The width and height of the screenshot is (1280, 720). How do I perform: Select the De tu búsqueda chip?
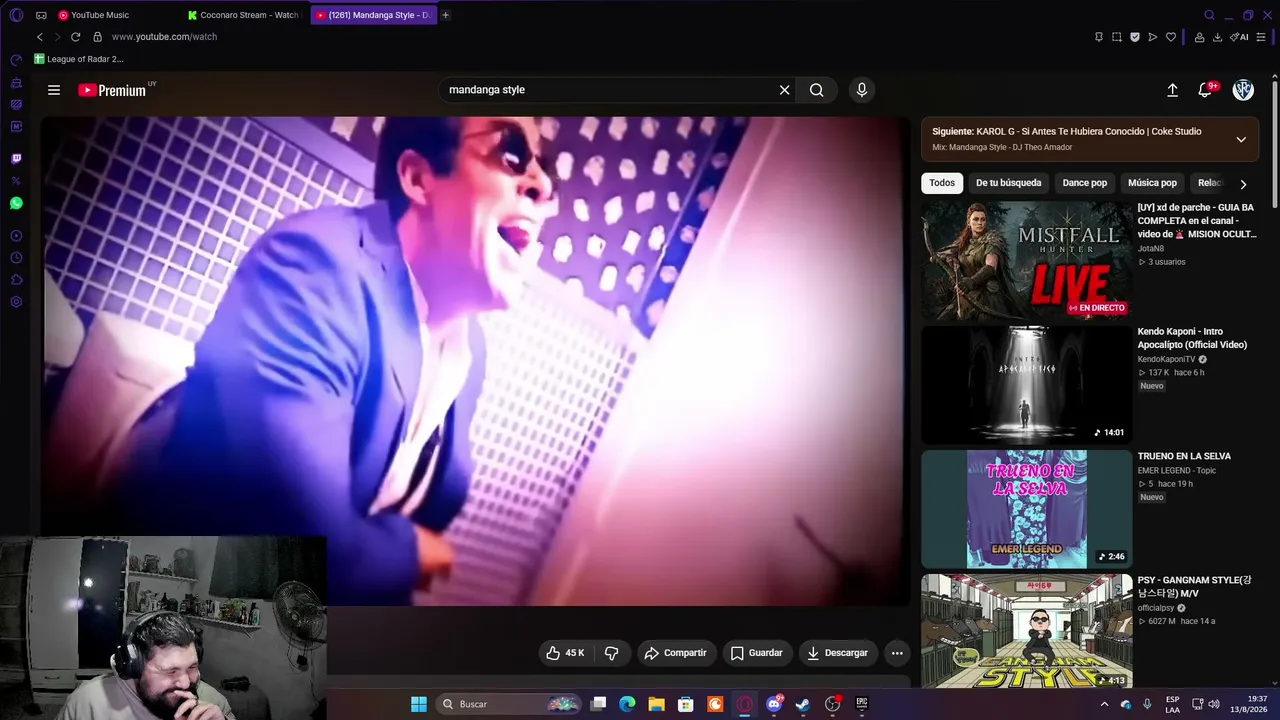[x=1009, y=183]
